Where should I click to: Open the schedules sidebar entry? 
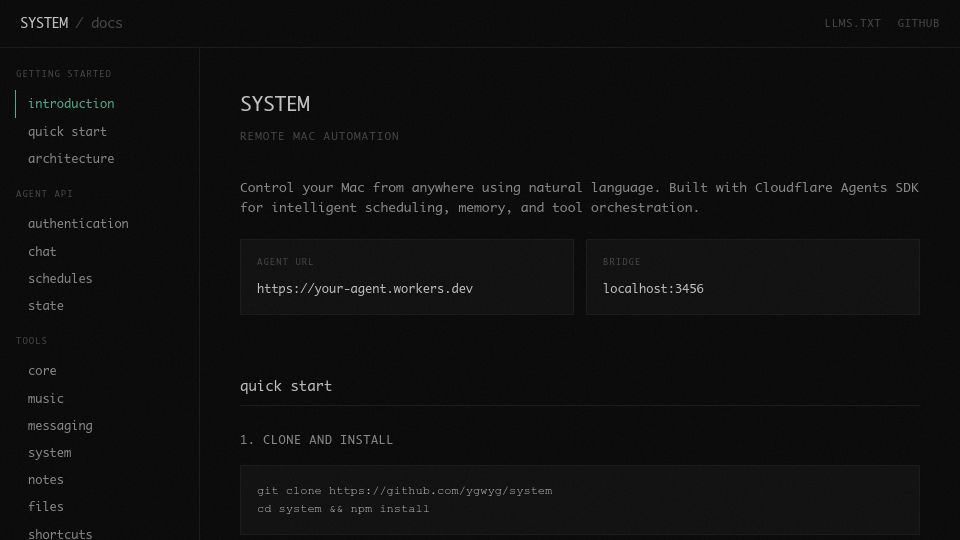[60, 279]
